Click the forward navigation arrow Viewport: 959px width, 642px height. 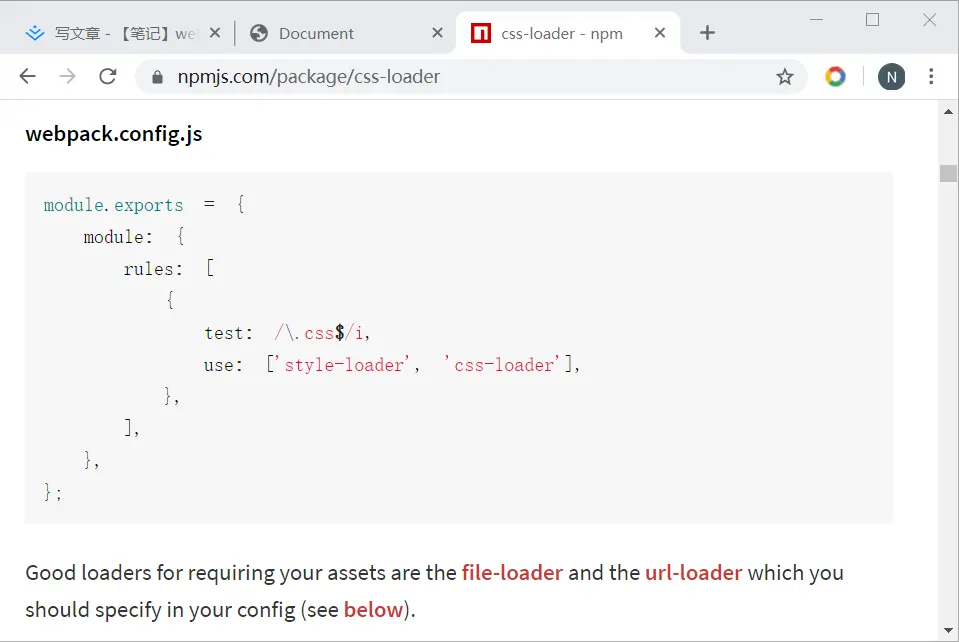point(67,76)
